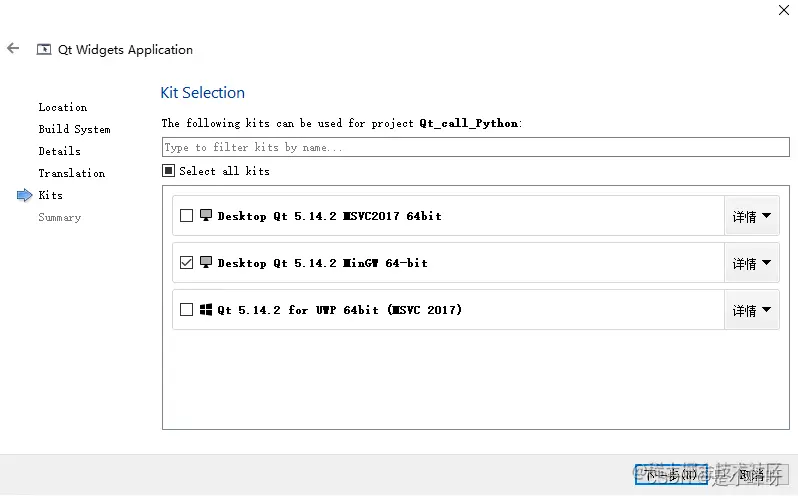
Task: Click monitor icon of MinGW 64-bit kit
Action: coord(206,262)
